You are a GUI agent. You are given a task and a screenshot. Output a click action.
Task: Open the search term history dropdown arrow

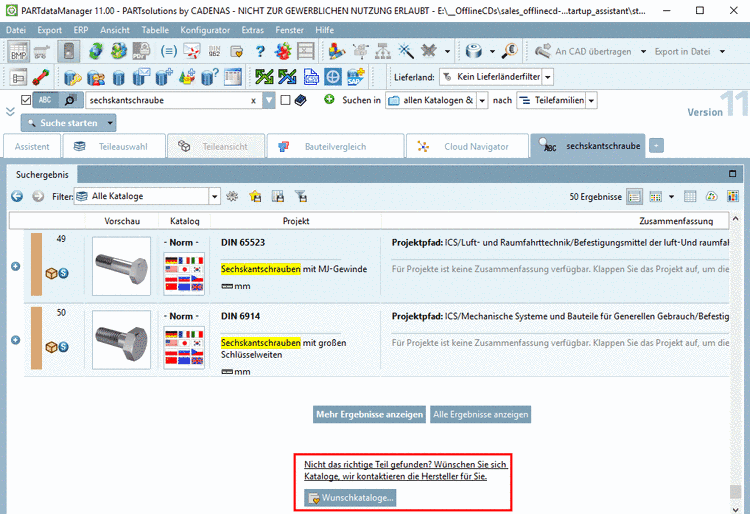click(269, 100)
